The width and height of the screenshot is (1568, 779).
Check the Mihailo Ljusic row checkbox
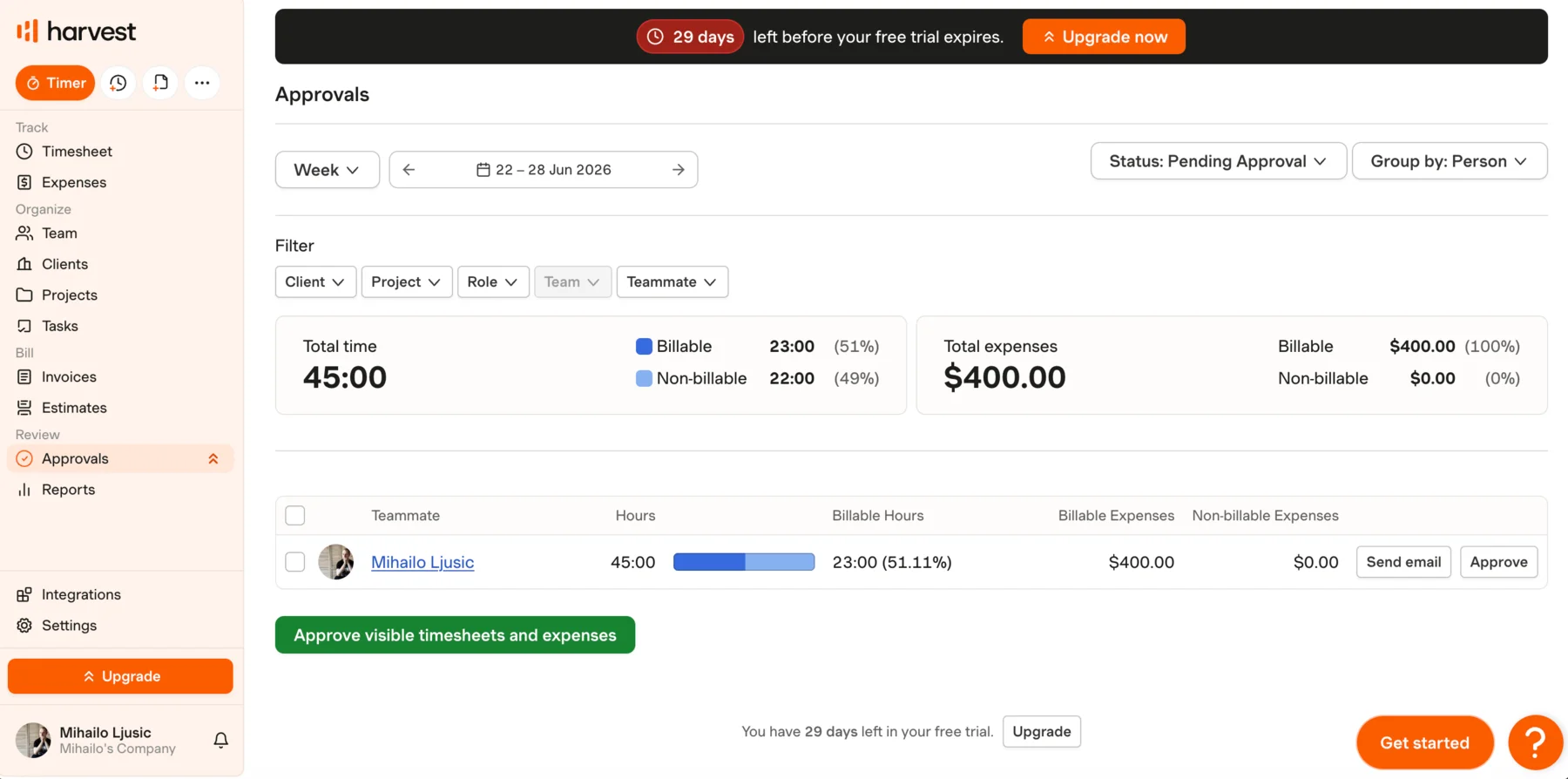click(295, 562)
